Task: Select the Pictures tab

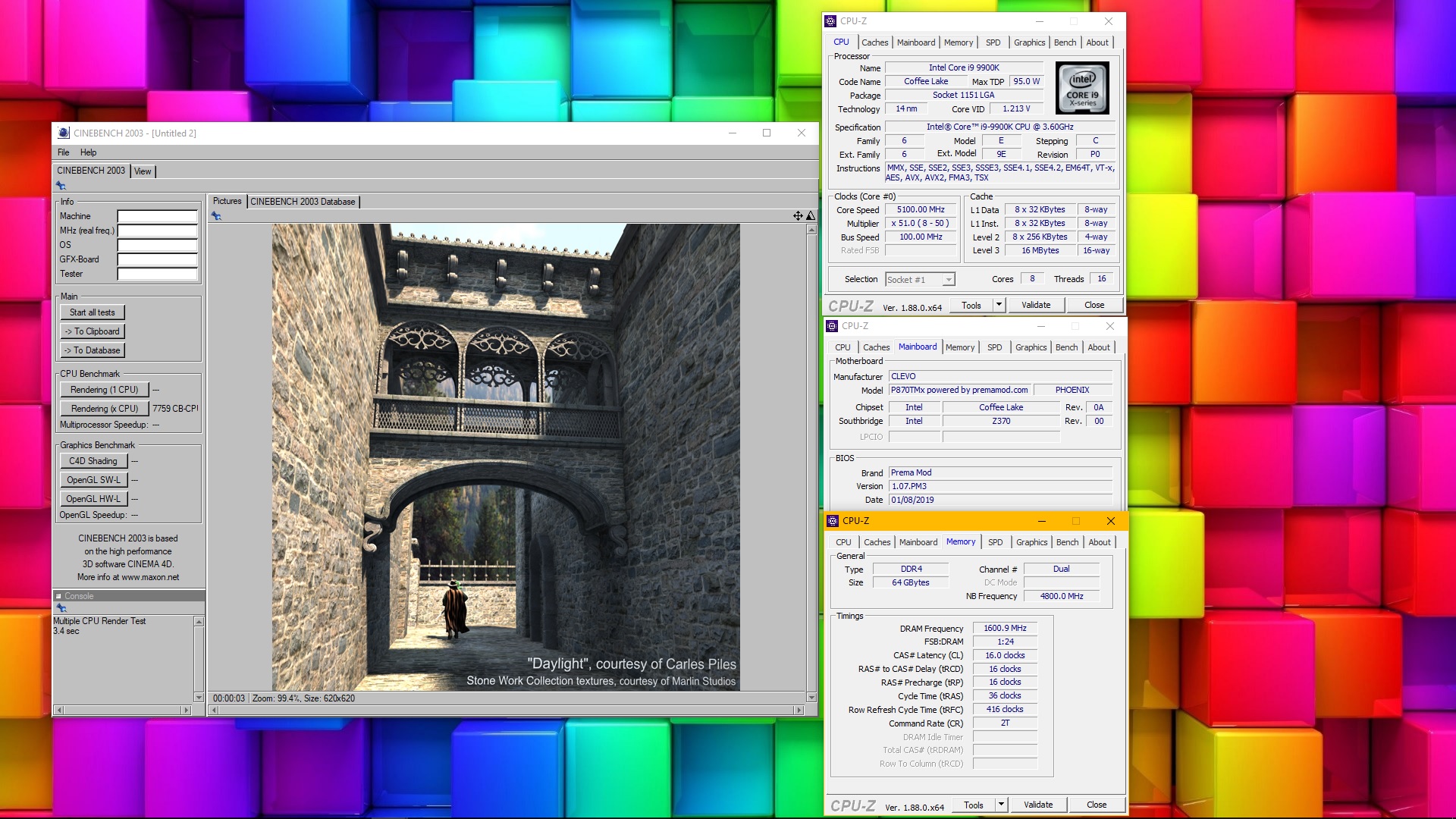Action: pyautogui.click(x=227, y=201)
